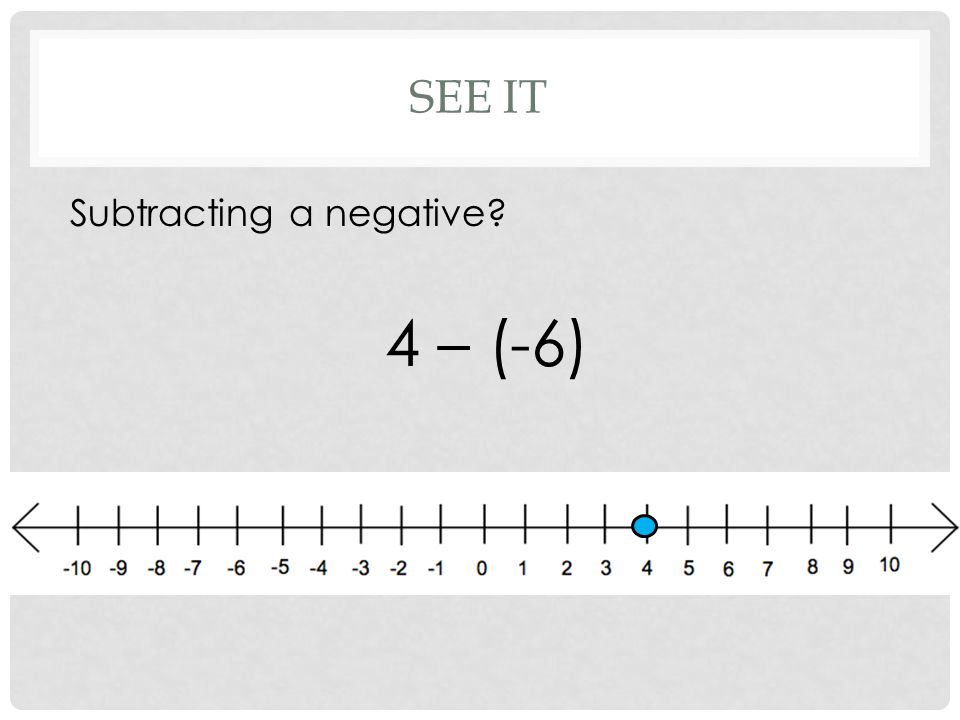This screenshot has height=720, width=960.
Task: Click the tick mark above number 8
Action: pyautogui.click(x=811, y=524)
